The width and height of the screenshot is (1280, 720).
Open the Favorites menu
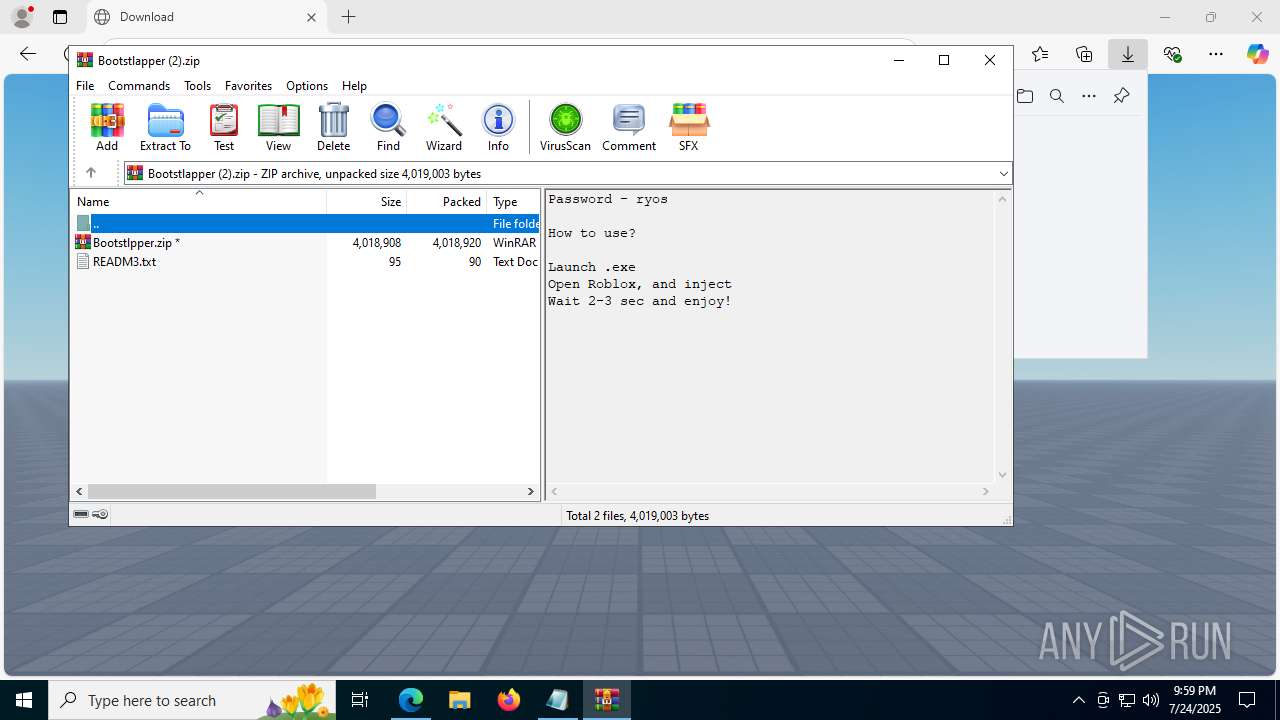pos(248,86)
